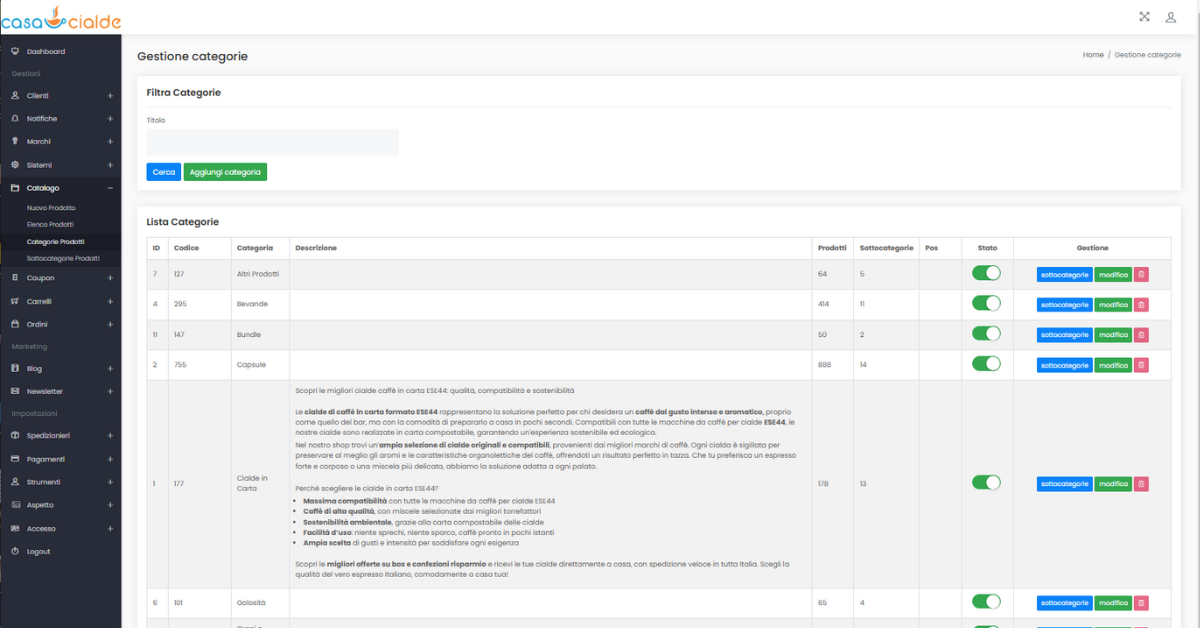Open the user profile icon in header
This screenshot has height=628, width=1200.
coord(1171,17)
